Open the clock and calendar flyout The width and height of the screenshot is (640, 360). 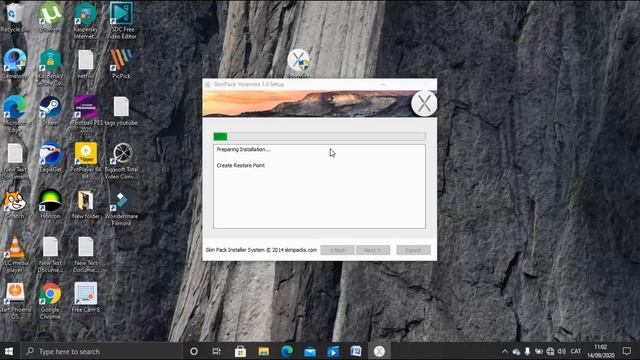coord(601,351)
